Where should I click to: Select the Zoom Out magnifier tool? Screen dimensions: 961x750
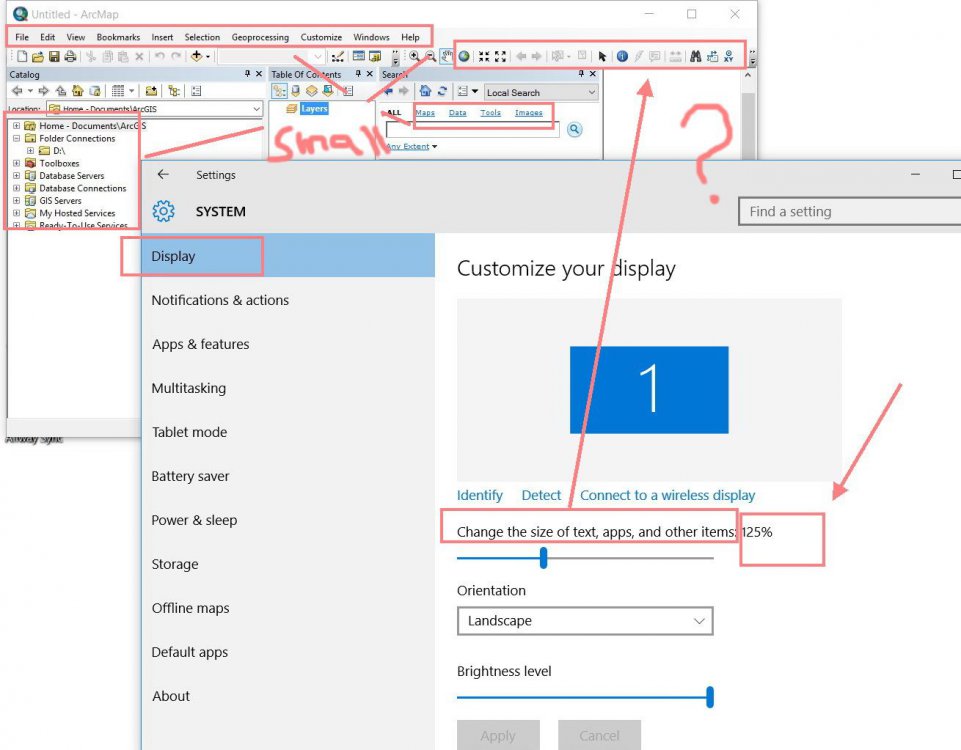431,56
